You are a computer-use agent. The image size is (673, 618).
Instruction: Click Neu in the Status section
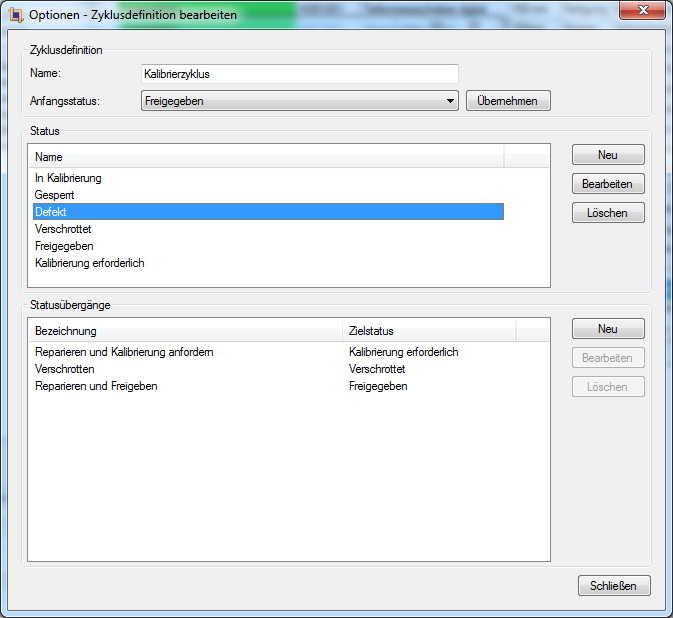(608, 155)
